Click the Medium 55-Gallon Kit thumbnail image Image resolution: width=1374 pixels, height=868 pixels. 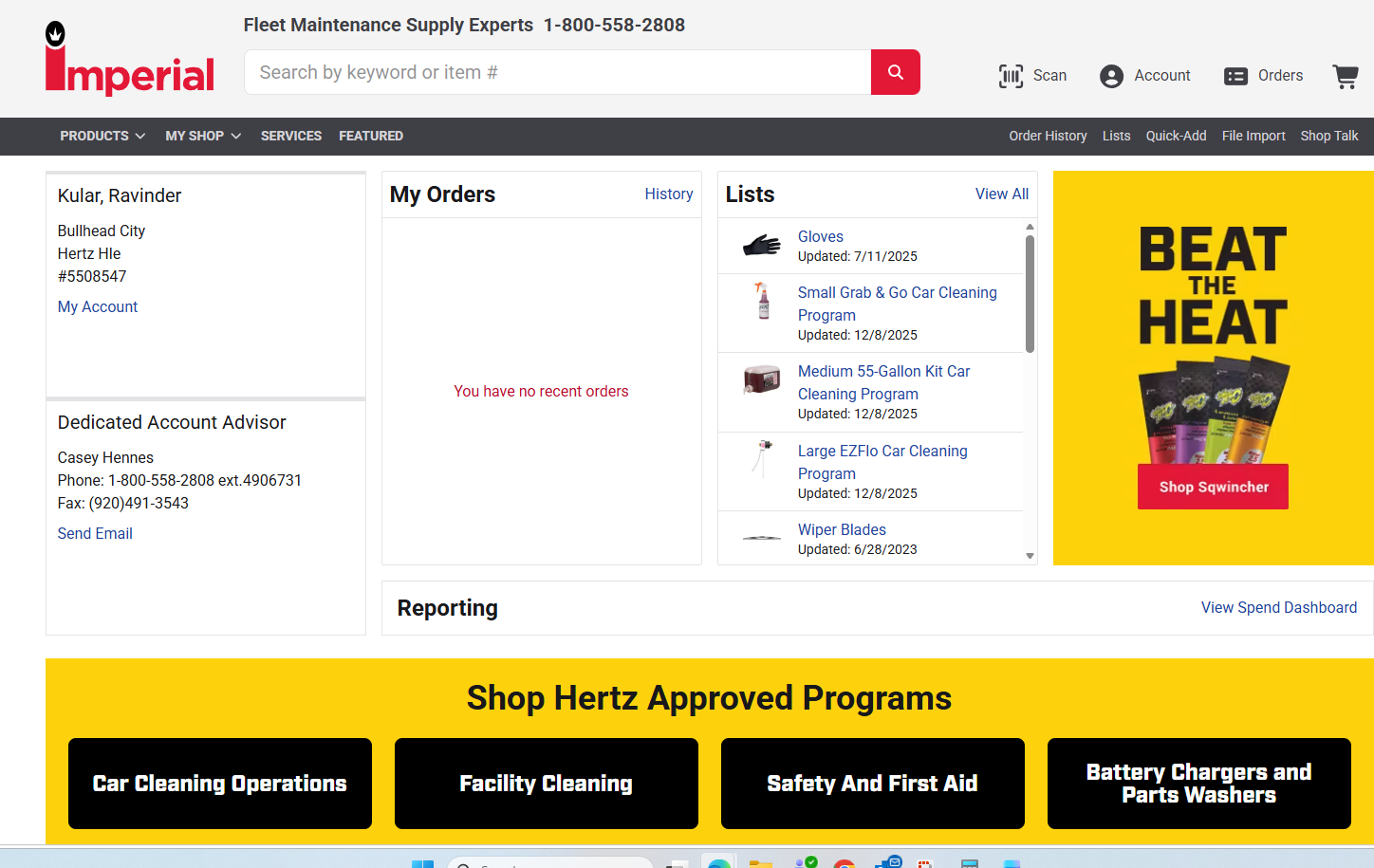click(761, 379)
